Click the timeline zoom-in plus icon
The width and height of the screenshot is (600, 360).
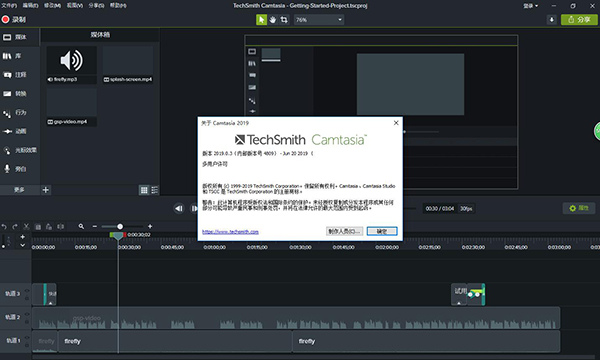coord(150,226)
